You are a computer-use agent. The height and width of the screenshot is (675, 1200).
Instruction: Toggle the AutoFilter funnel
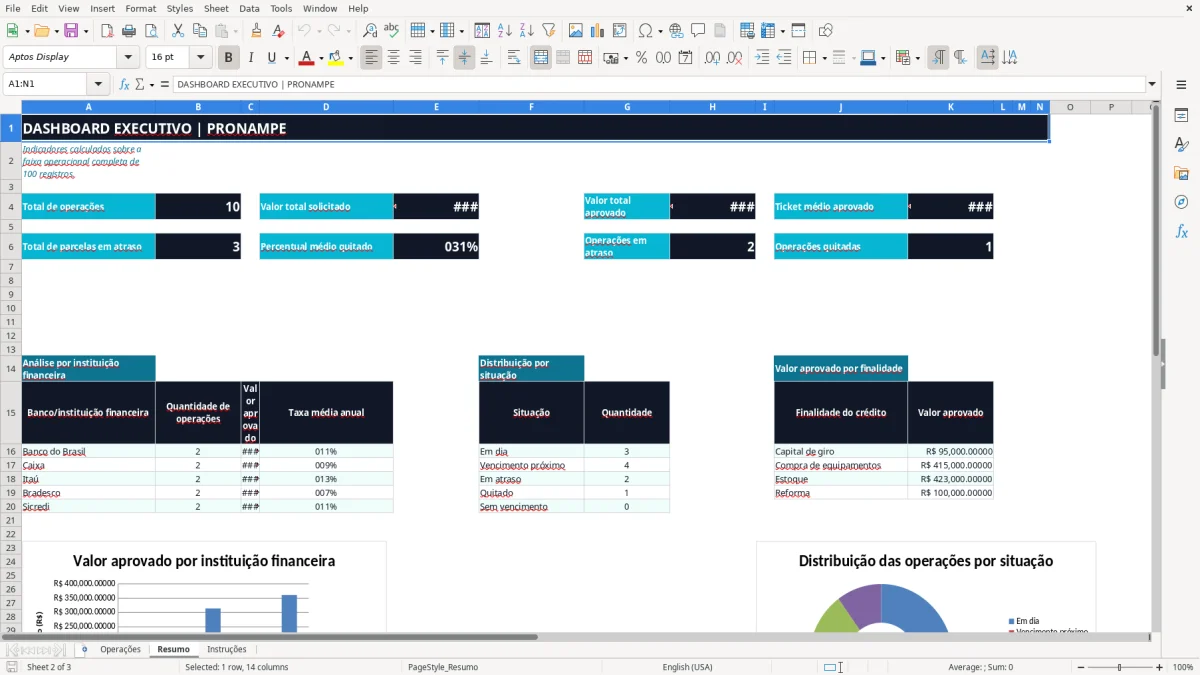pos(548,31)
